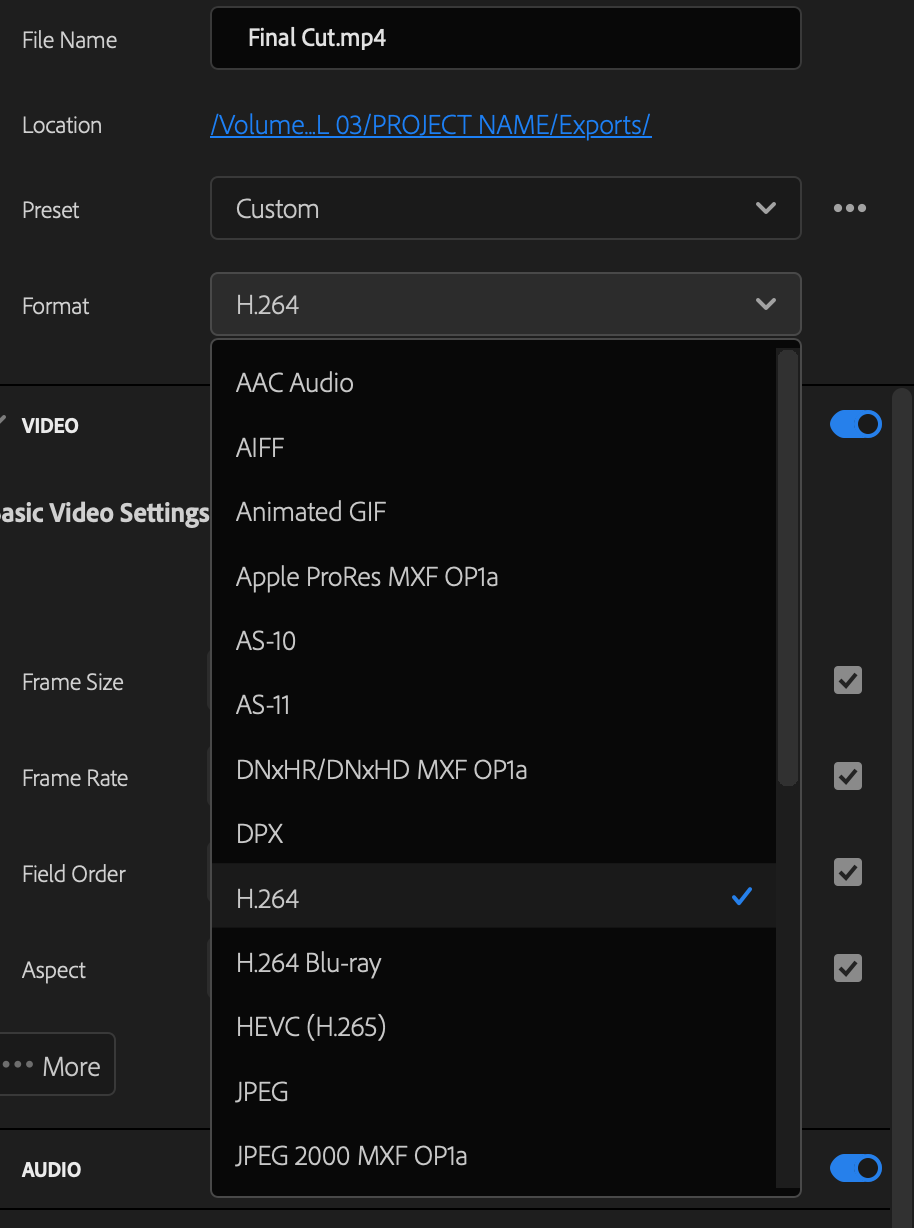Screen dimensions: 914x1228
Task: Toggle the Aspect match source checkbox
Action: point(848,968)
